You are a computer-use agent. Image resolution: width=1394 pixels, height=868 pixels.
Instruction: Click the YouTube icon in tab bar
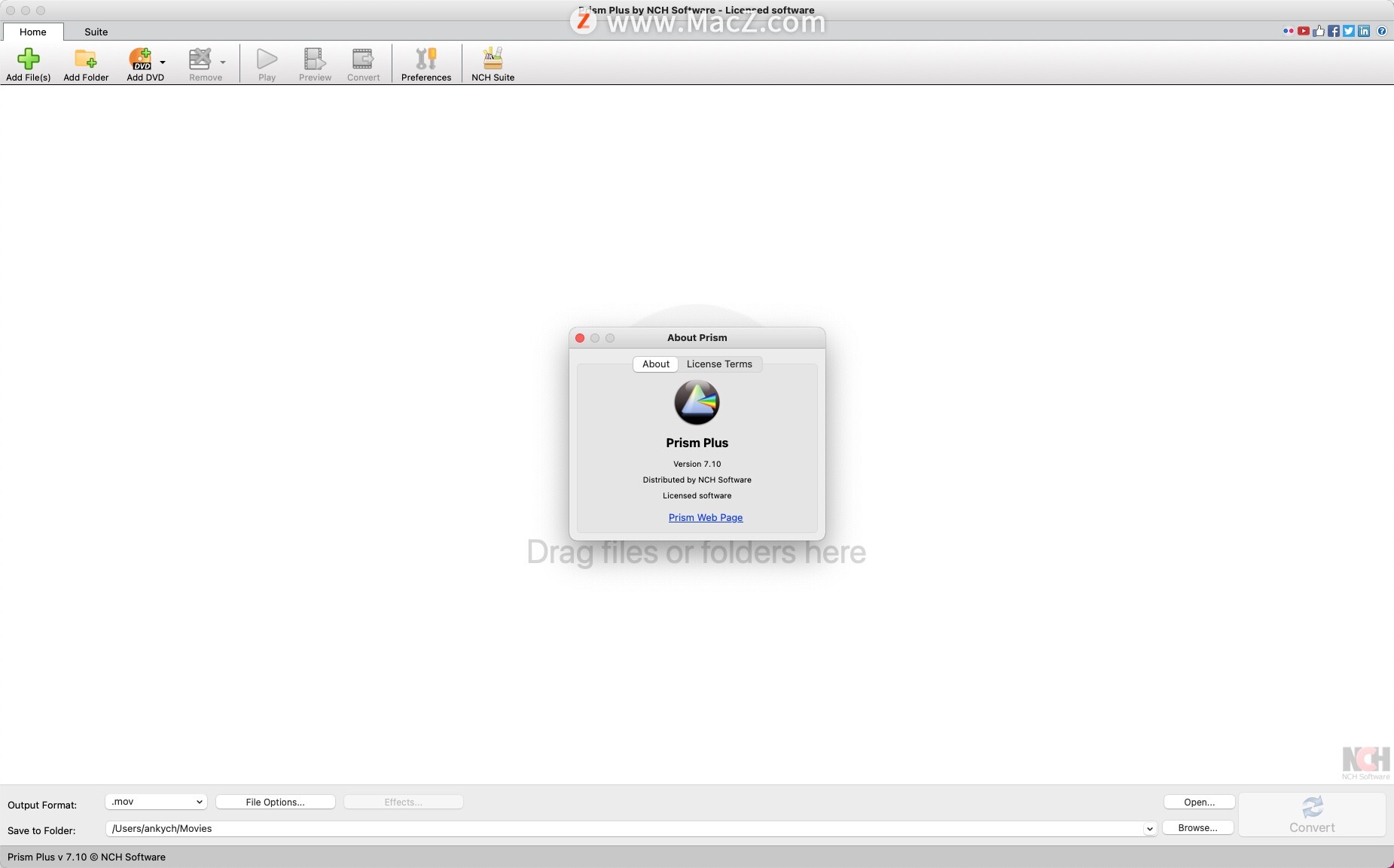coord(1304,31)
